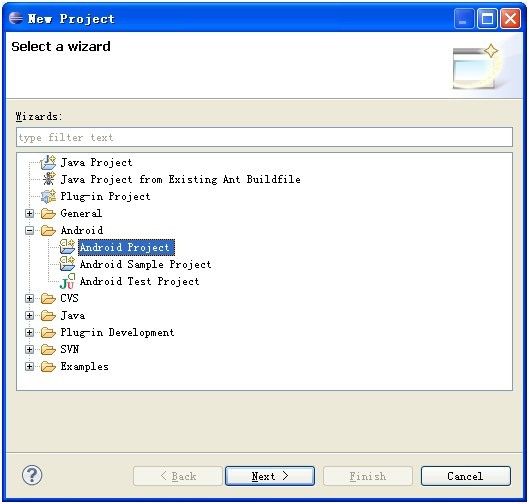The width and height of the screenshot is (529, 504).
Task: Select the Java Project entry
Action: [96, 163]
